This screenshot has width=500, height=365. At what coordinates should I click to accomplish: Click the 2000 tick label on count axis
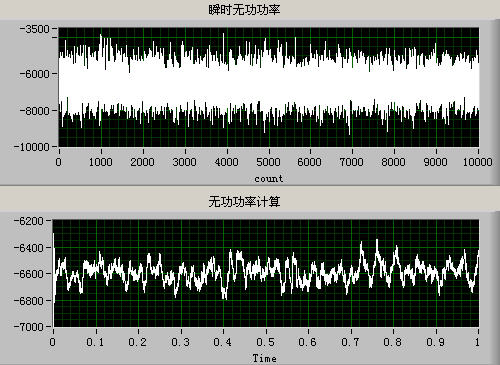[x=142, y=162]
